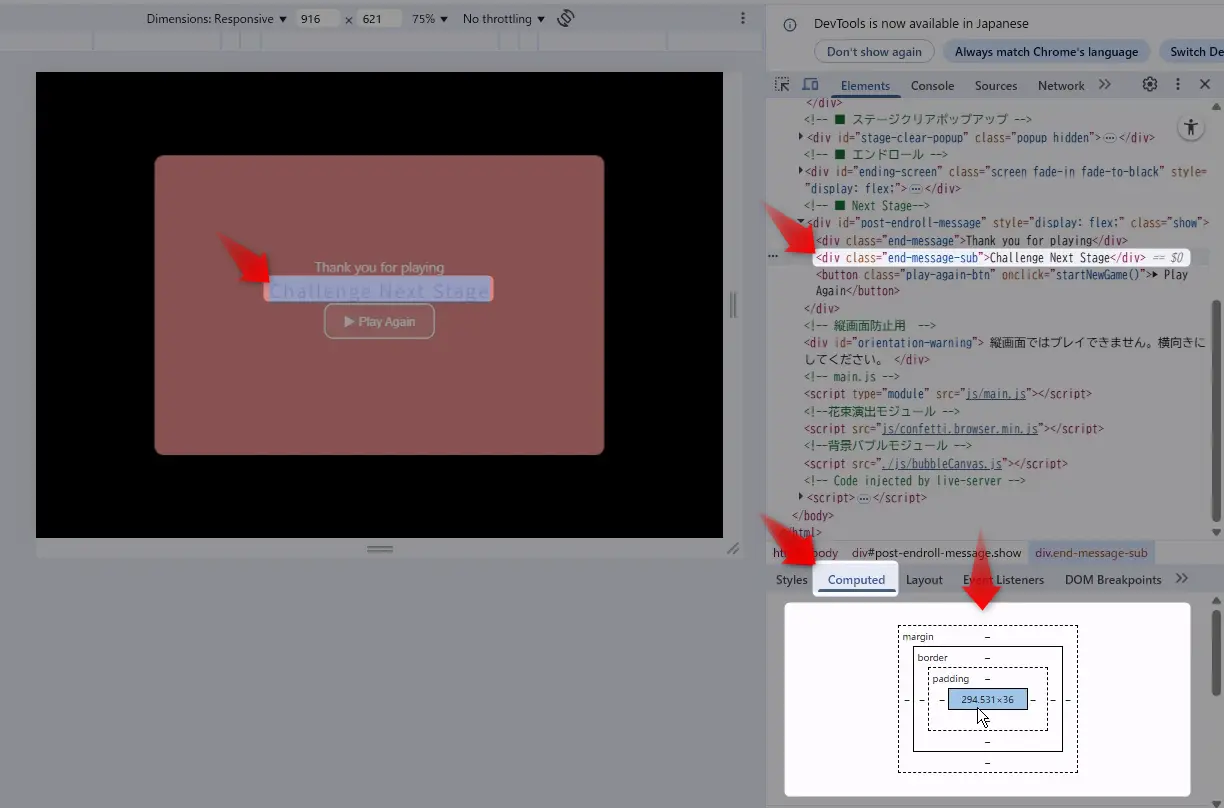1224x808 pixels.
Task: Switch to the Layout tab
Action: [x=924, y=580]
